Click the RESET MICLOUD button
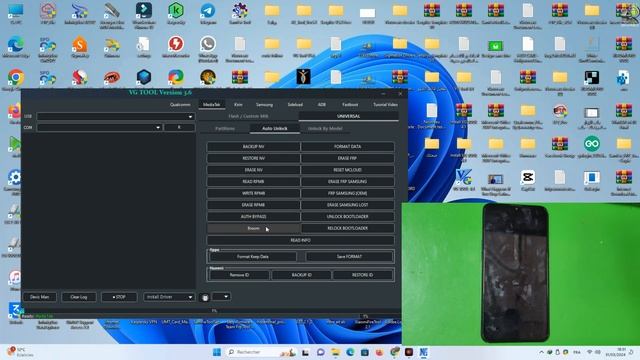The image size is (640, 360). coord(348,170)
